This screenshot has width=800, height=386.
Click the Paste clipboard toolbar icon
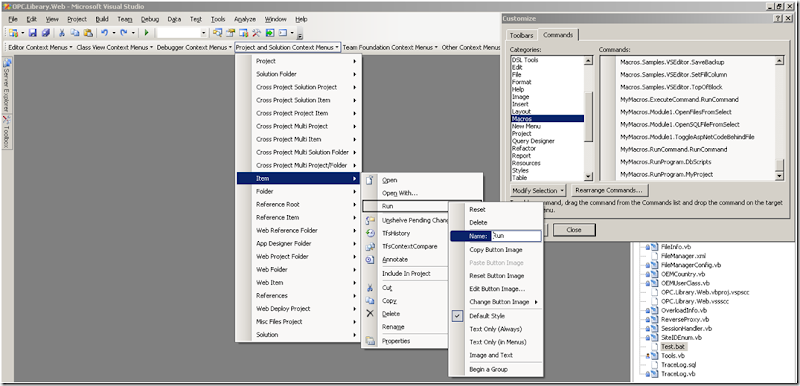[x=88, y=33]
